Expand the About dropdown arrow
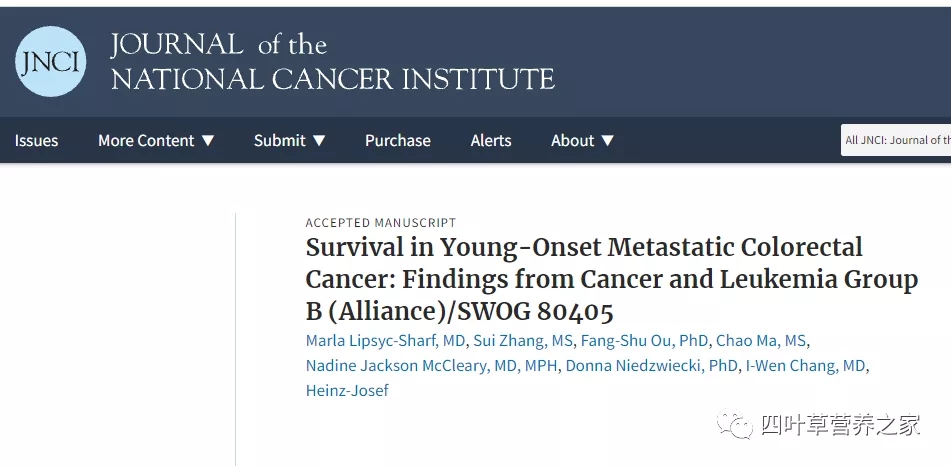 pos(607,141)
